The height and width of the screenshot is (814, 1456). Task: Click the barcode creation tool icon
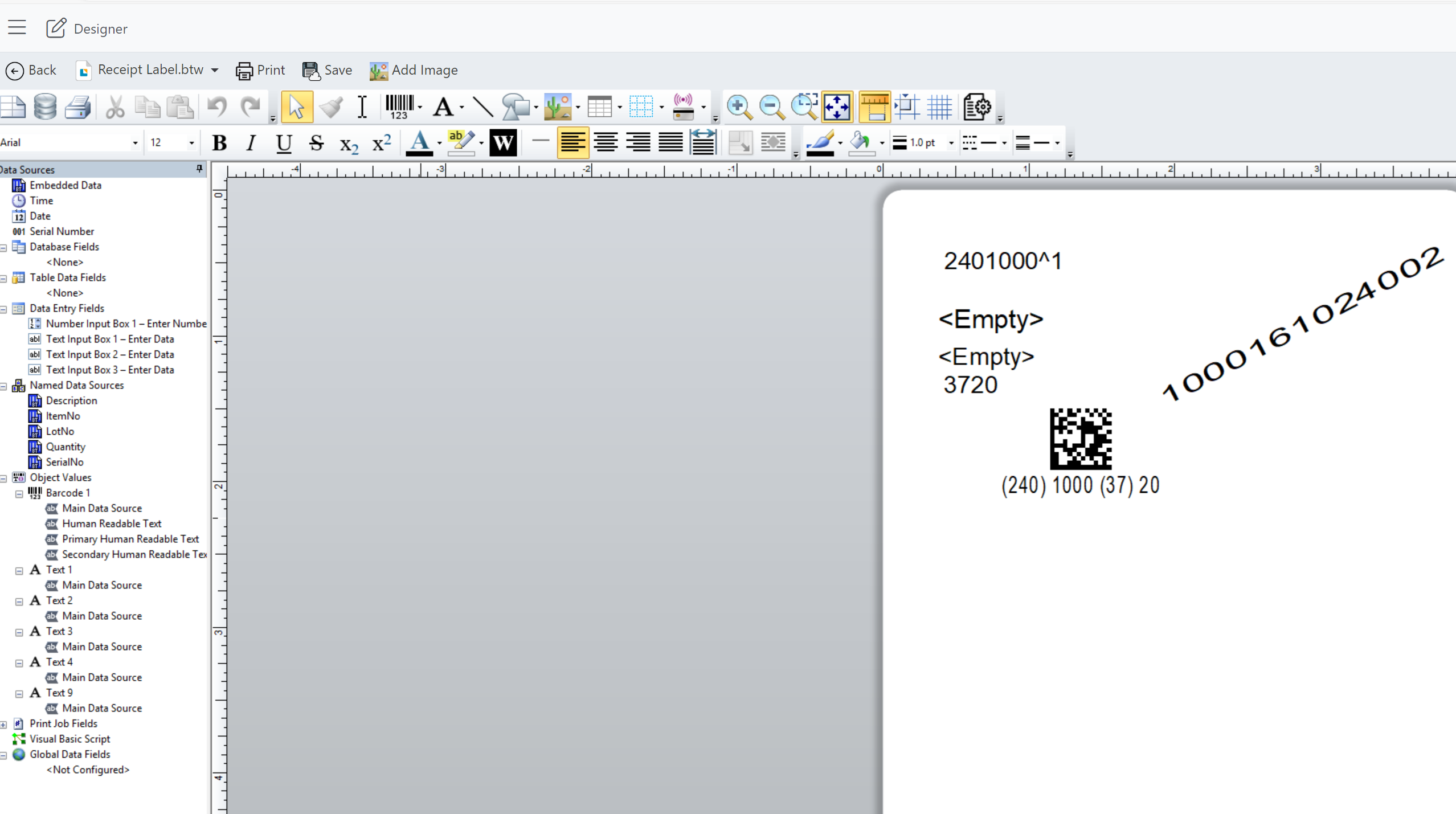[399, 107]
